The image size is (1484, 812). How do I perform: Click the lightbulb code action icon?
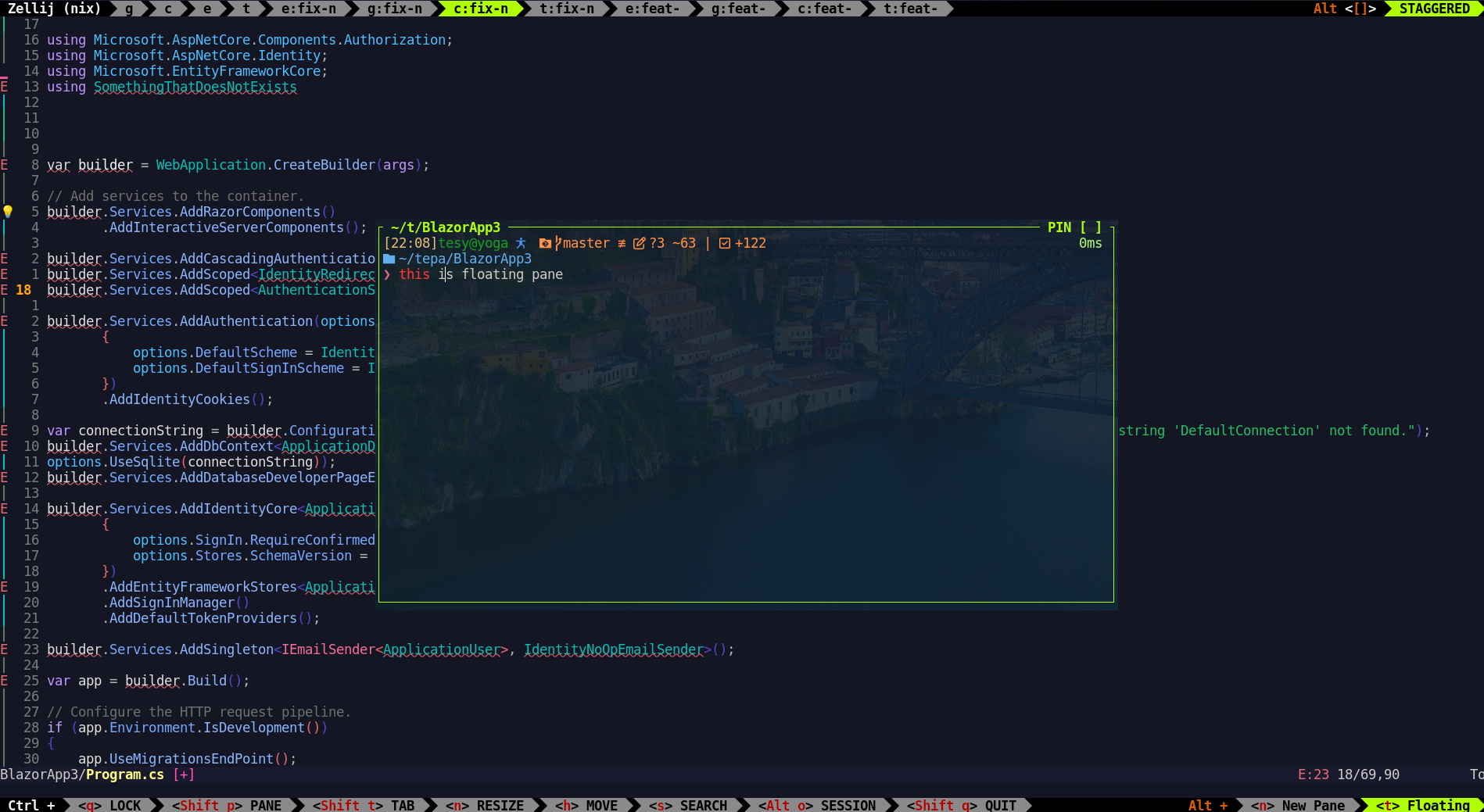click(x=8, y=211)
